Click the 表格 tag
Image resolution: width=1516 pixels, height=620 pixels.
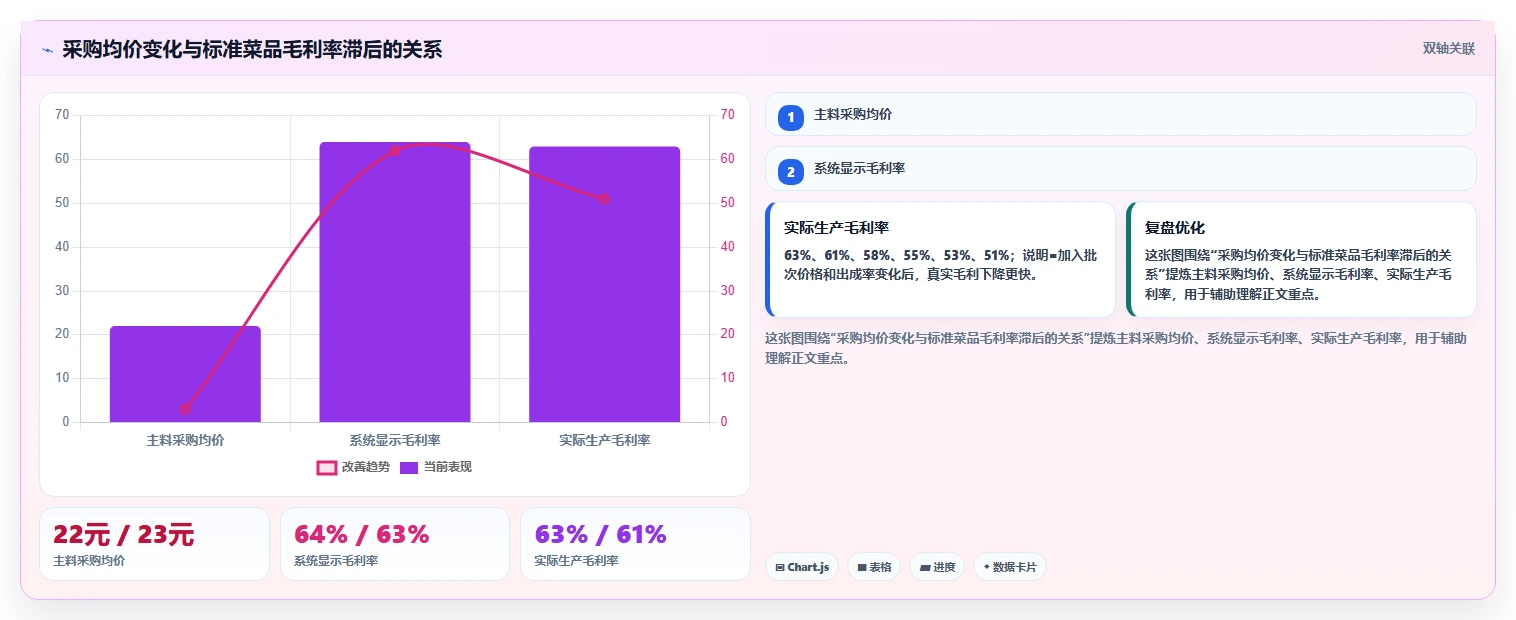[x=874, y=567]
